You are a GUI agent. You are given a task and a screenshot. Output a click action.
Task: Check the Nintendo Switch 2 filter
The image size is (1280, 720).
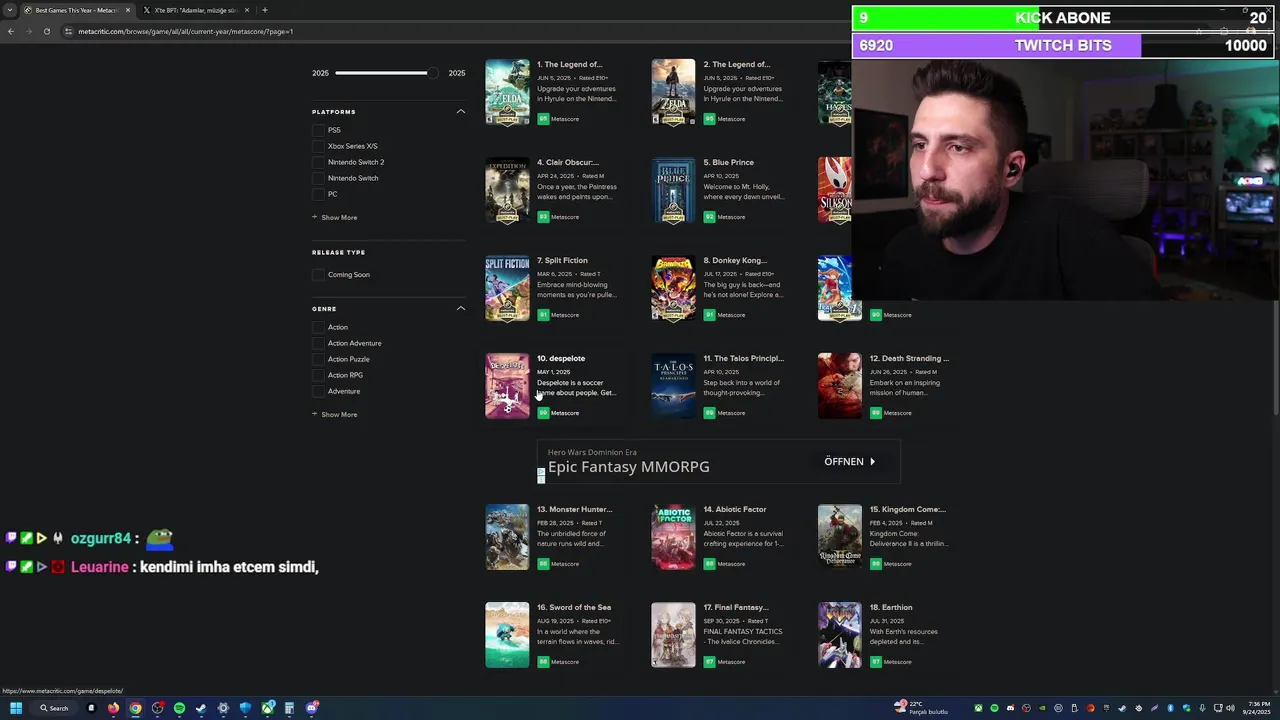(318, 162)
